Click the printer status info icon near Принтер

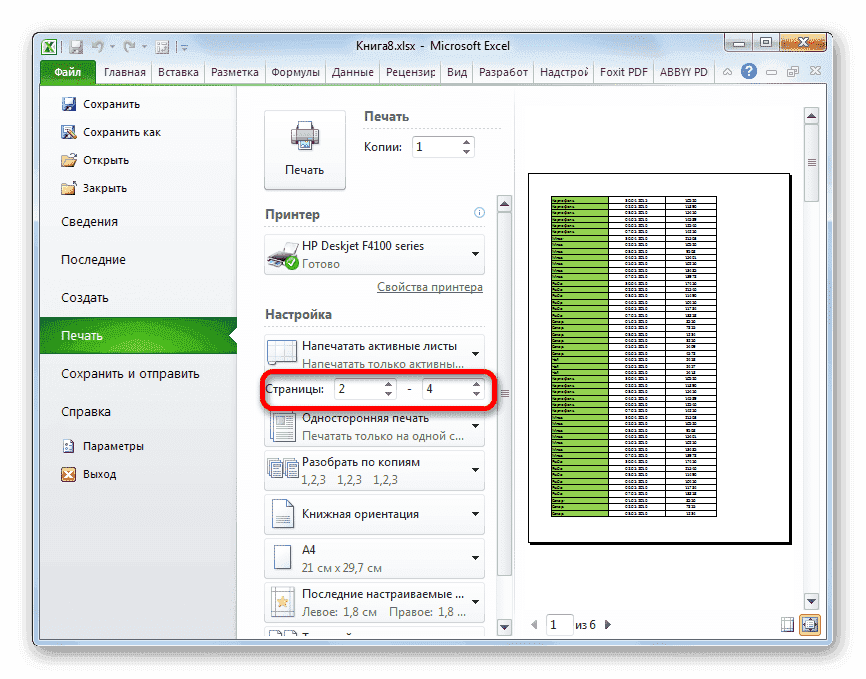pyautogui.click(x=479, y=213)
